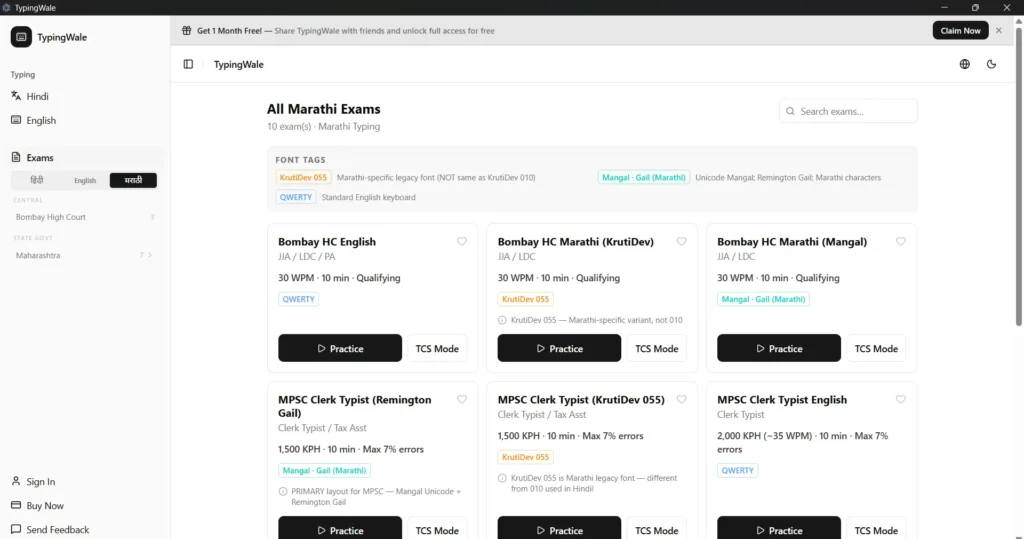Open TCS Mode for Bombay HC Marathi (Mangal)
This screenshot has height=539, width=1024.
876,348
